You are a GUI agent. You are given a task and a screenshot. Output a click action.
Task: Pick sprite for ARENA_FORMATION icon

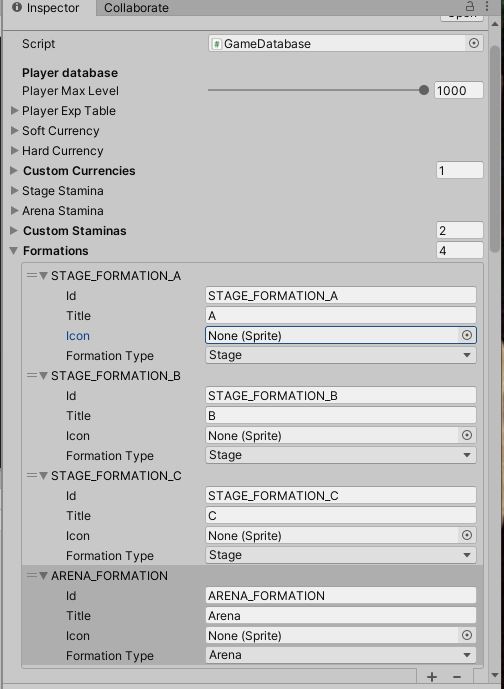(467, 635)
